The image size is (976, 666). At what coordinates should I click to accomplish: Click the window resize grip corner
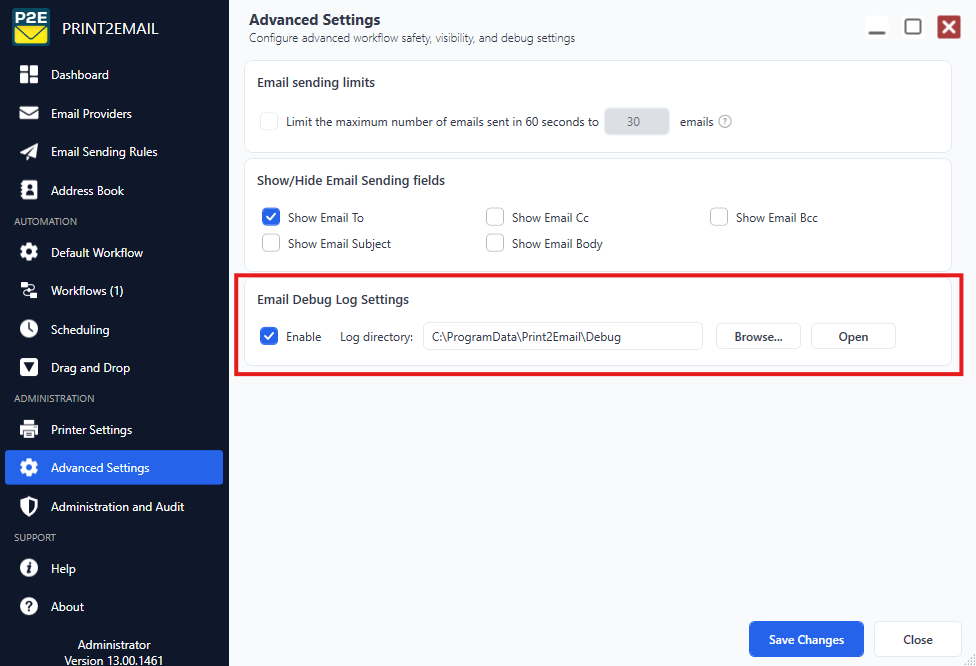coord(970,660)
